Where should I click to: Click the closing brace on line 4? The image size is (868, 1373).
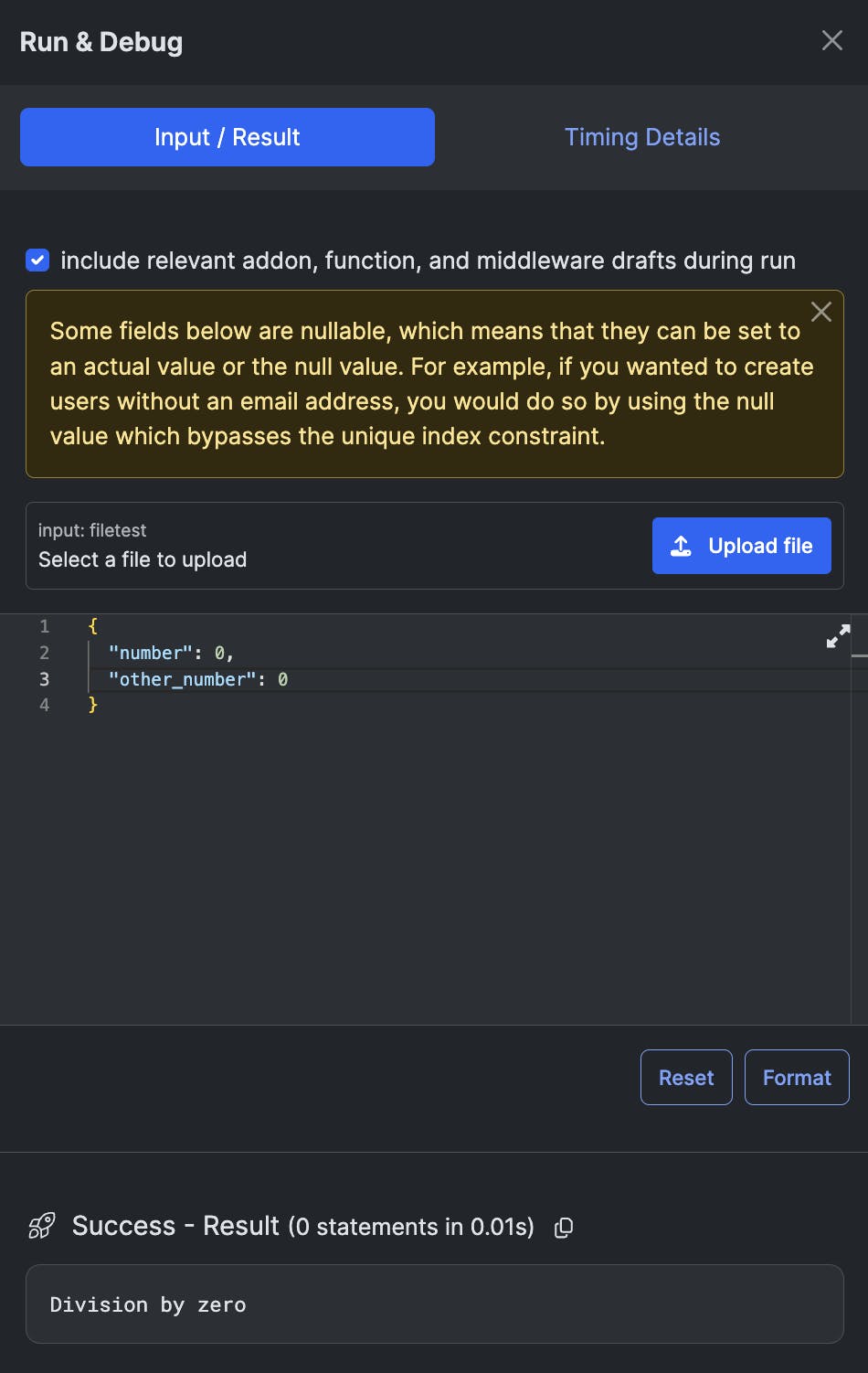click(x=92, y=705)
